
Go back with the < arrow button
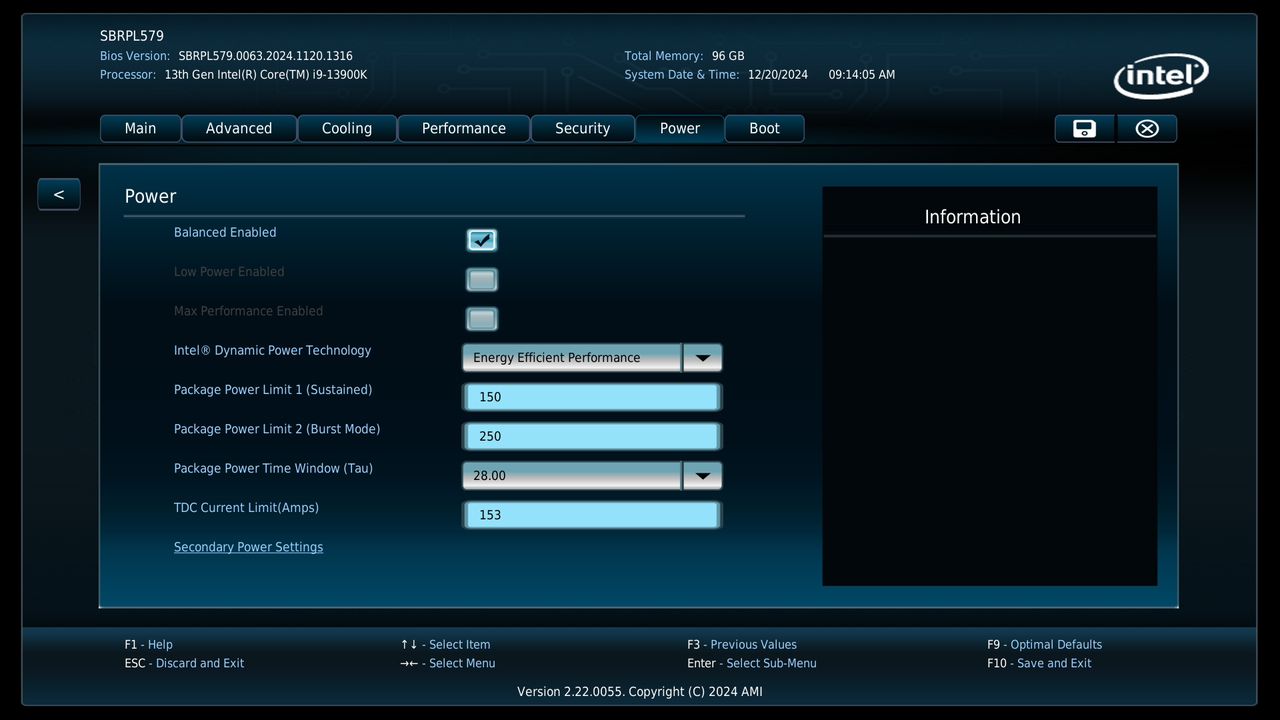coord(58,194)
